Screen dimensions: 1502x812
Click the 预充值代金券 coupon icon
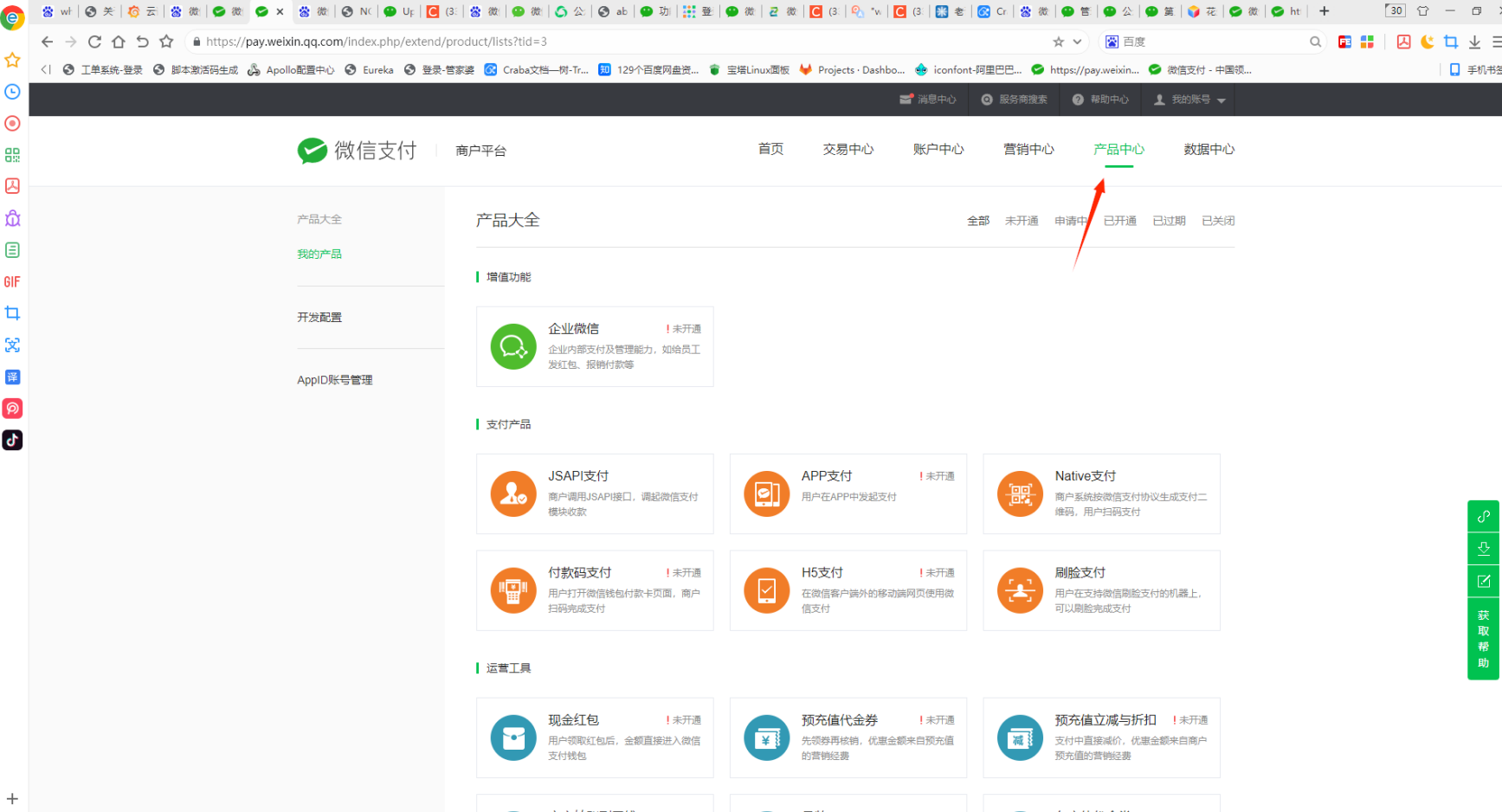click(766, 738)
